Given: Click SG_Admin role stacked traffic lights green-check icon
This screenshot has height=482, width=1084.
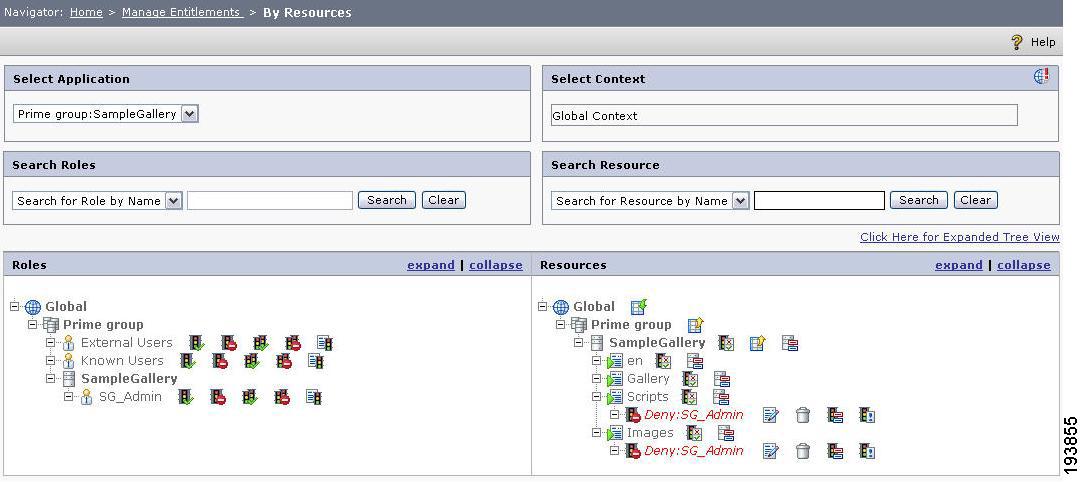Looking at the screenshot, I should pos(250,396).
